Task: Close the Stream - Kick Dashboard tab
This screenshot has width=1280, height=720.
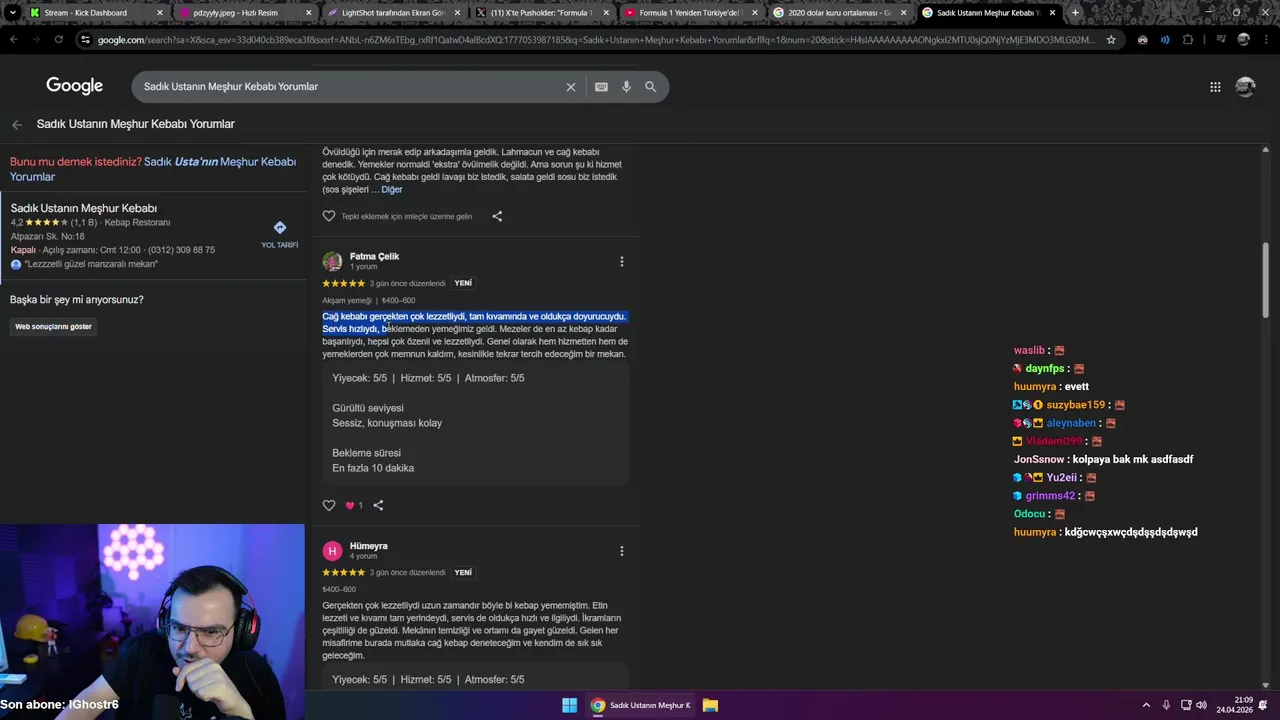Action: click(160, 13)
